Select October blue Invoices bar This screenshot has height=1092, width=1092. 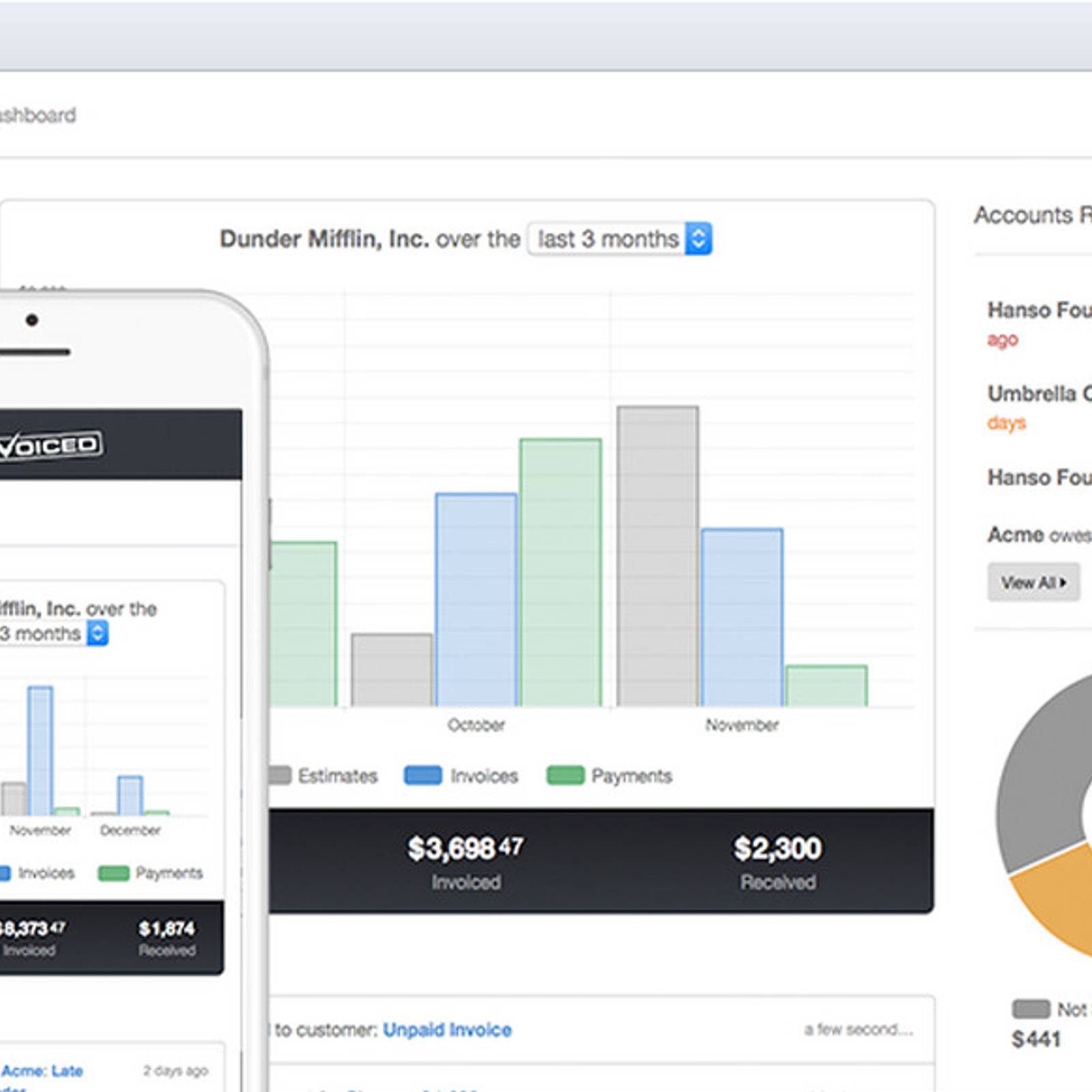pyautogui.click(x=476, y=600)
